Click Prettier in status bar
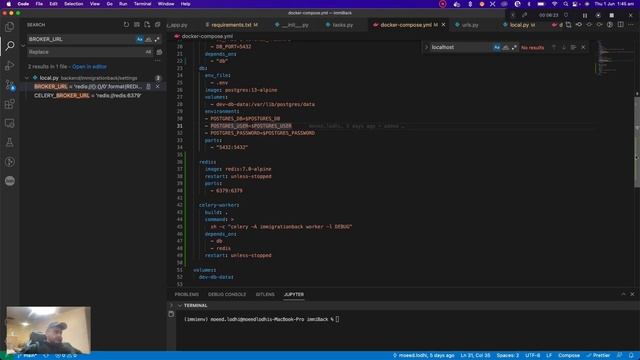640x360 pixels. 598,356
